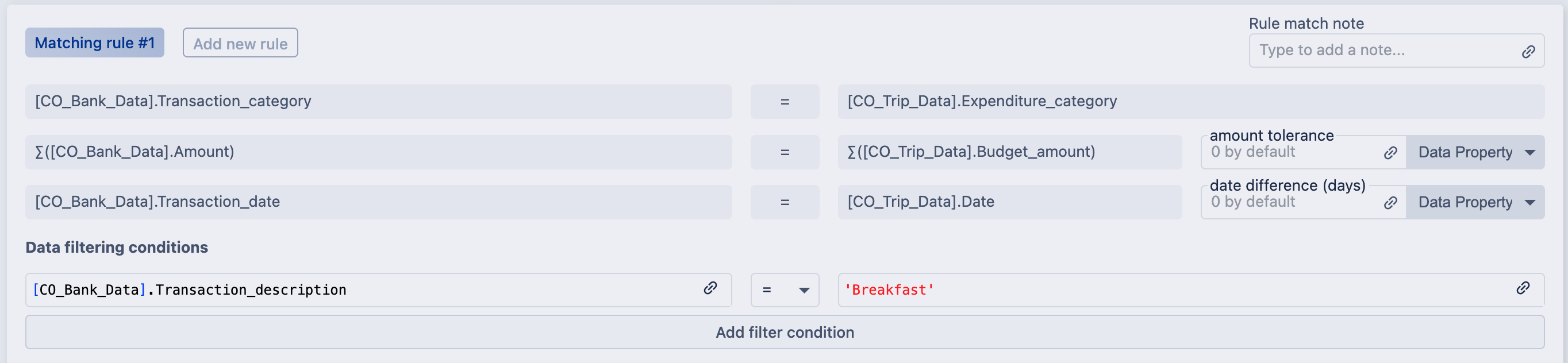Select the Bank Data Transaction_category field
The width and height of the screenshot is (1568, 363).
pos(378,102)
